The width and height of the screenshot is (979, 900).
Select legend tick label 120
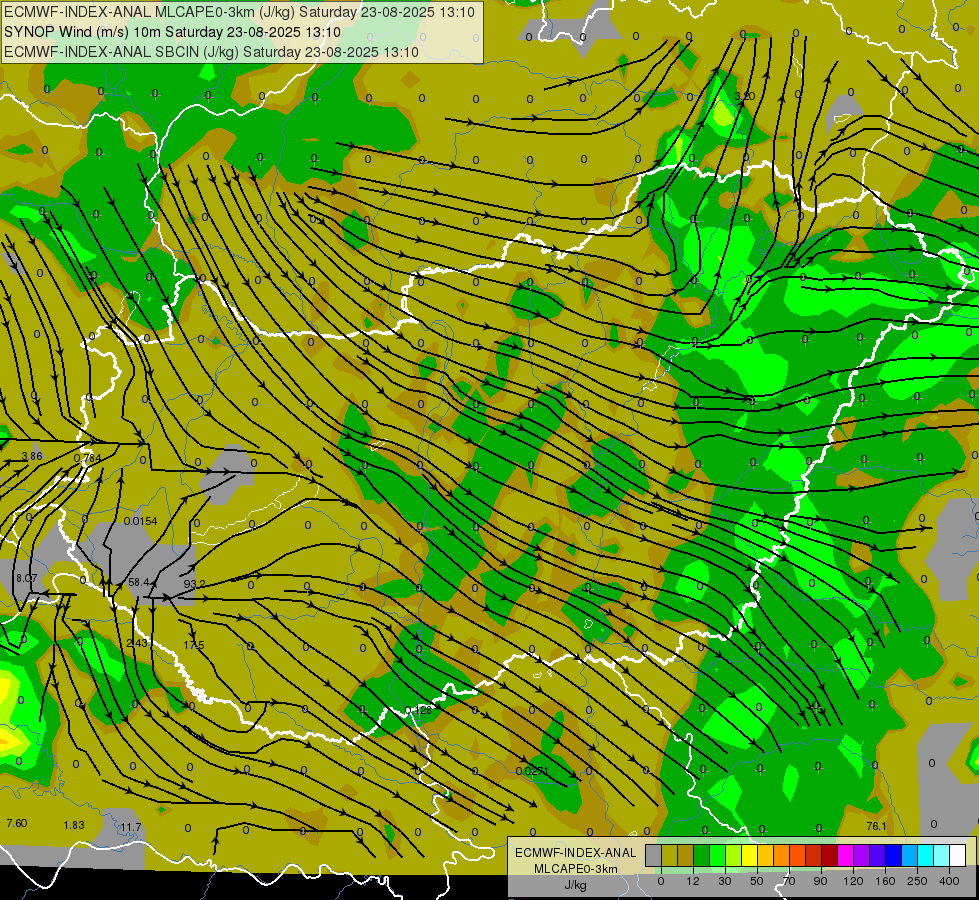[x=853, y=881]
